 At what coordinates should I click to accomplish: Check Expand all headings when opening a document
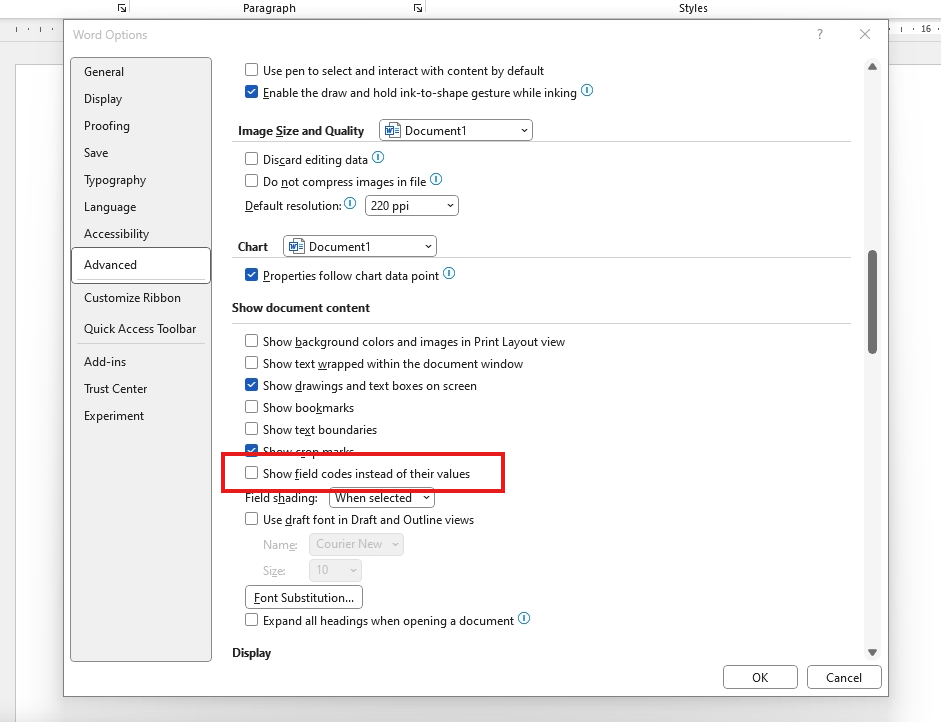tap(251, 620)
